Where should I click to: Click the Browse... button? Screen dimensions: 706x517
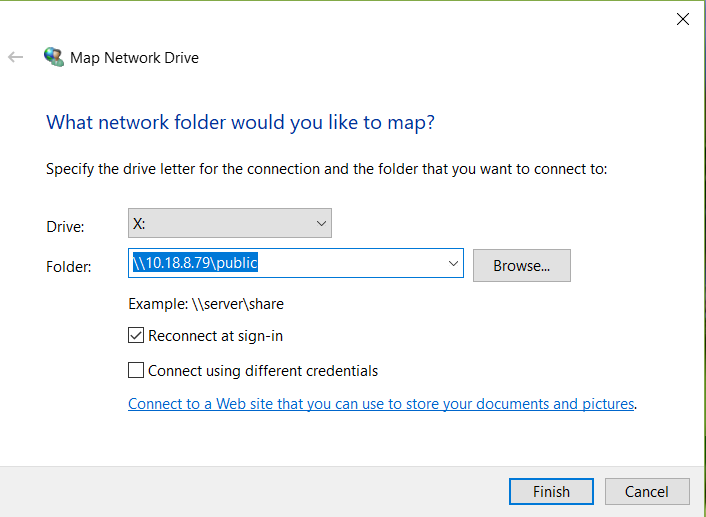tap(521, 266)
